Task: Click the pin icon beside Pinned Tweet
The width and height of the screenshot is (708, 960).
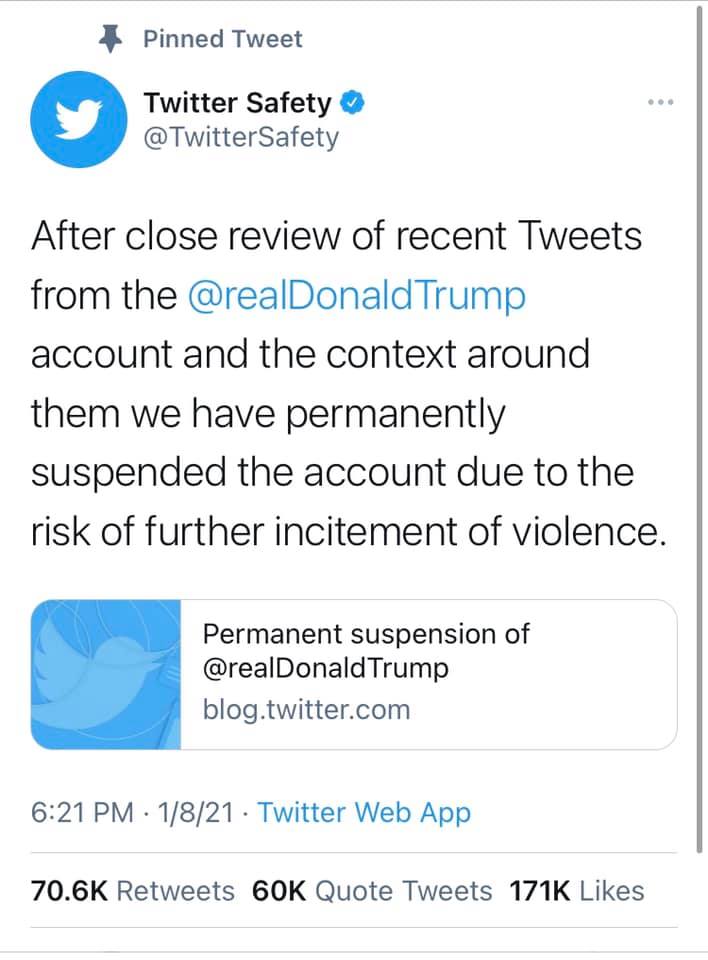Action: coord(110,39)
